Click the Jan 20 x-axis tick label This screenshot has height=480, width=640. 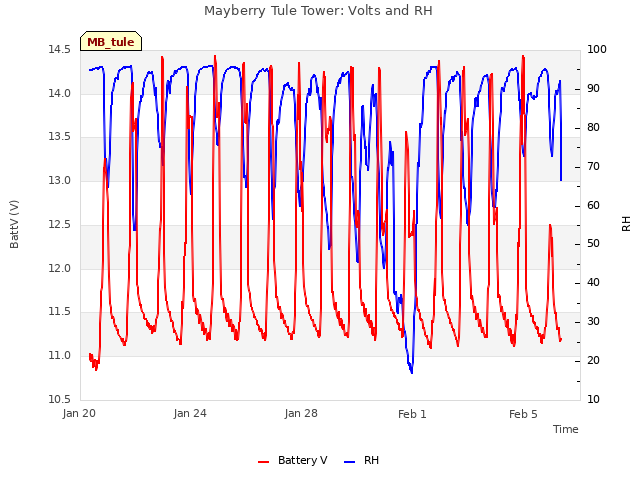click(79, 413)
